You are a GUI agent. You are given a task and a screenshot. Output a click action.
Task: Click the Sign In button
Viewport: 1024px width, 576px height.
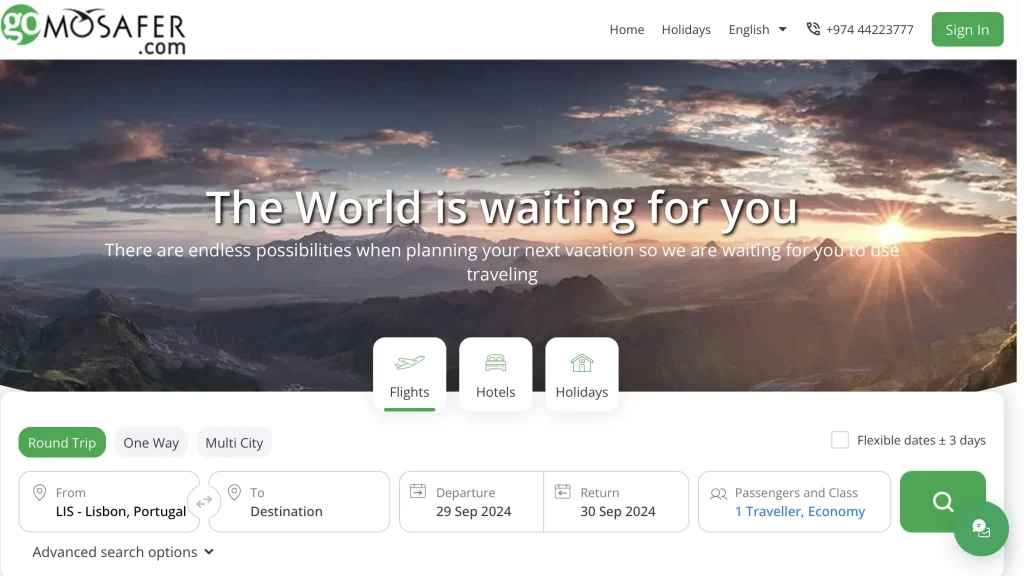click(967, 30)
